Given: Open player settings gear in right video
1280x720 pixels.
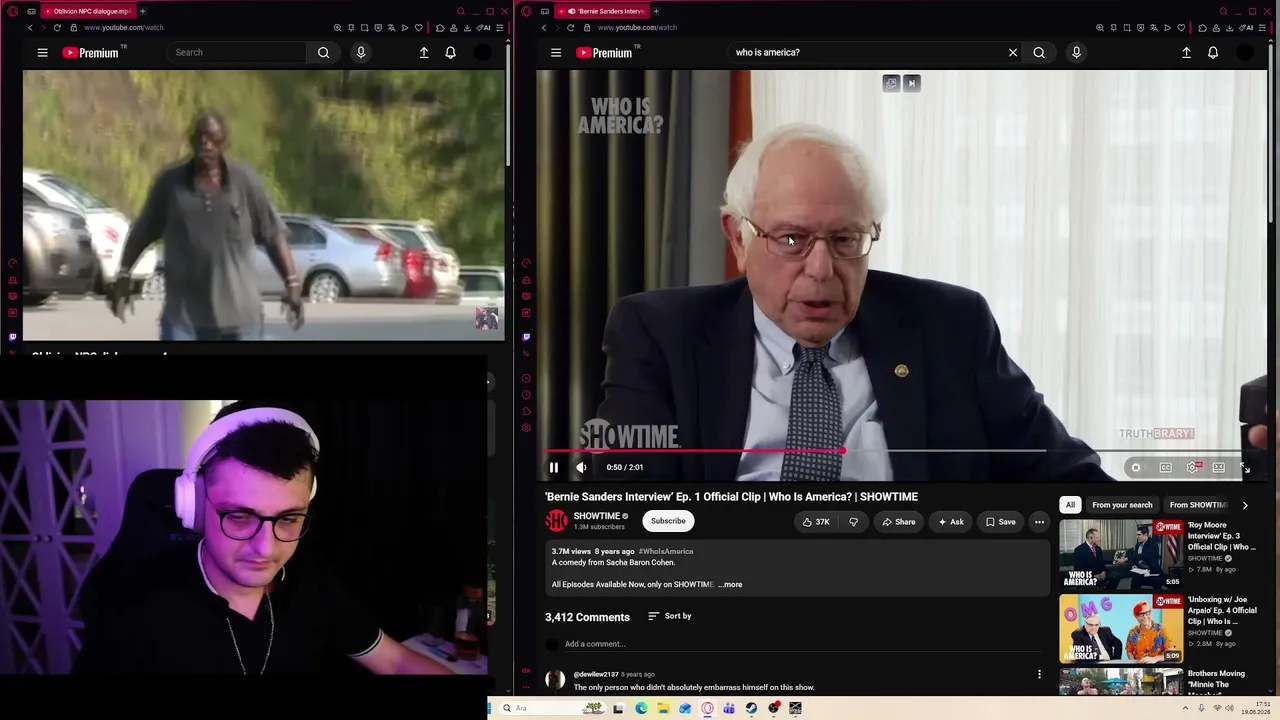Looking at the screenshot, I should coord(1193,467).
